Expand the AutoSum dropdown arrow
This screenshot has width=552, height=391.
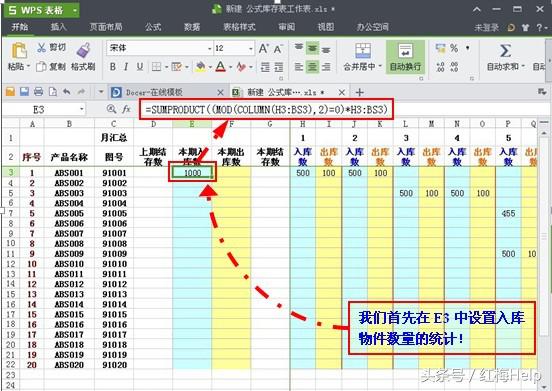click(523, 67)
